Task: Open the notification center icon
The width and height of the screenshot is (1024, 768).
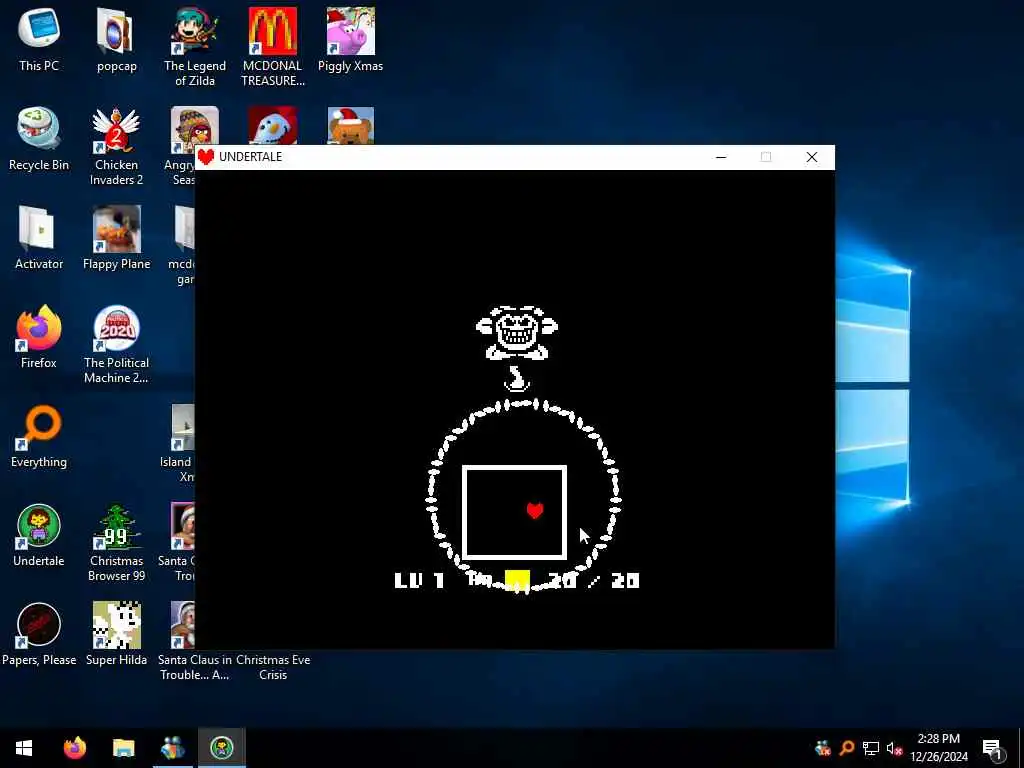Action: click(992, 748)
